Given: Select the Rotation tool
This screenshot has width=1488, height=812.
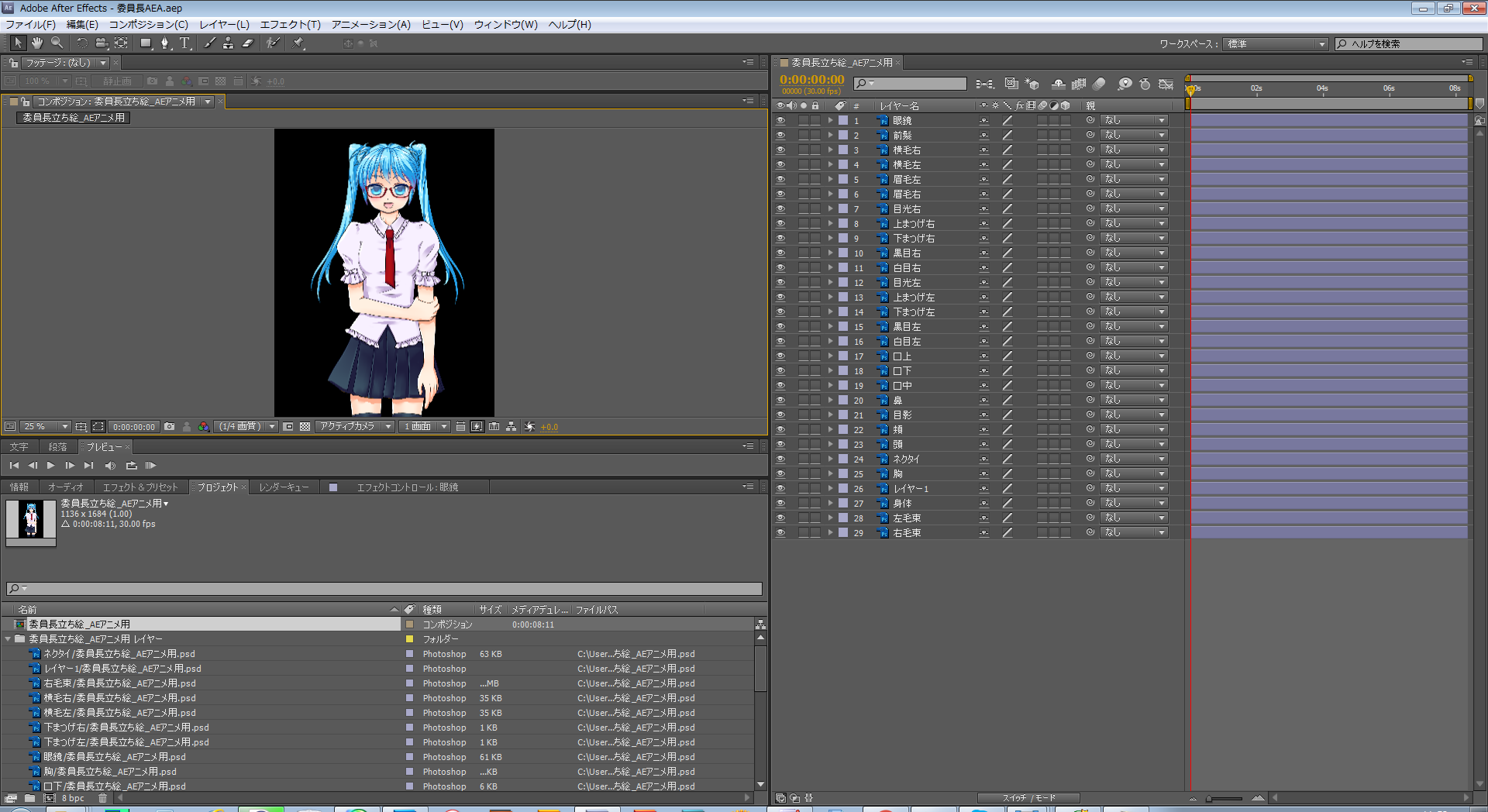Looking at the screenshot, I should (81, 43).
